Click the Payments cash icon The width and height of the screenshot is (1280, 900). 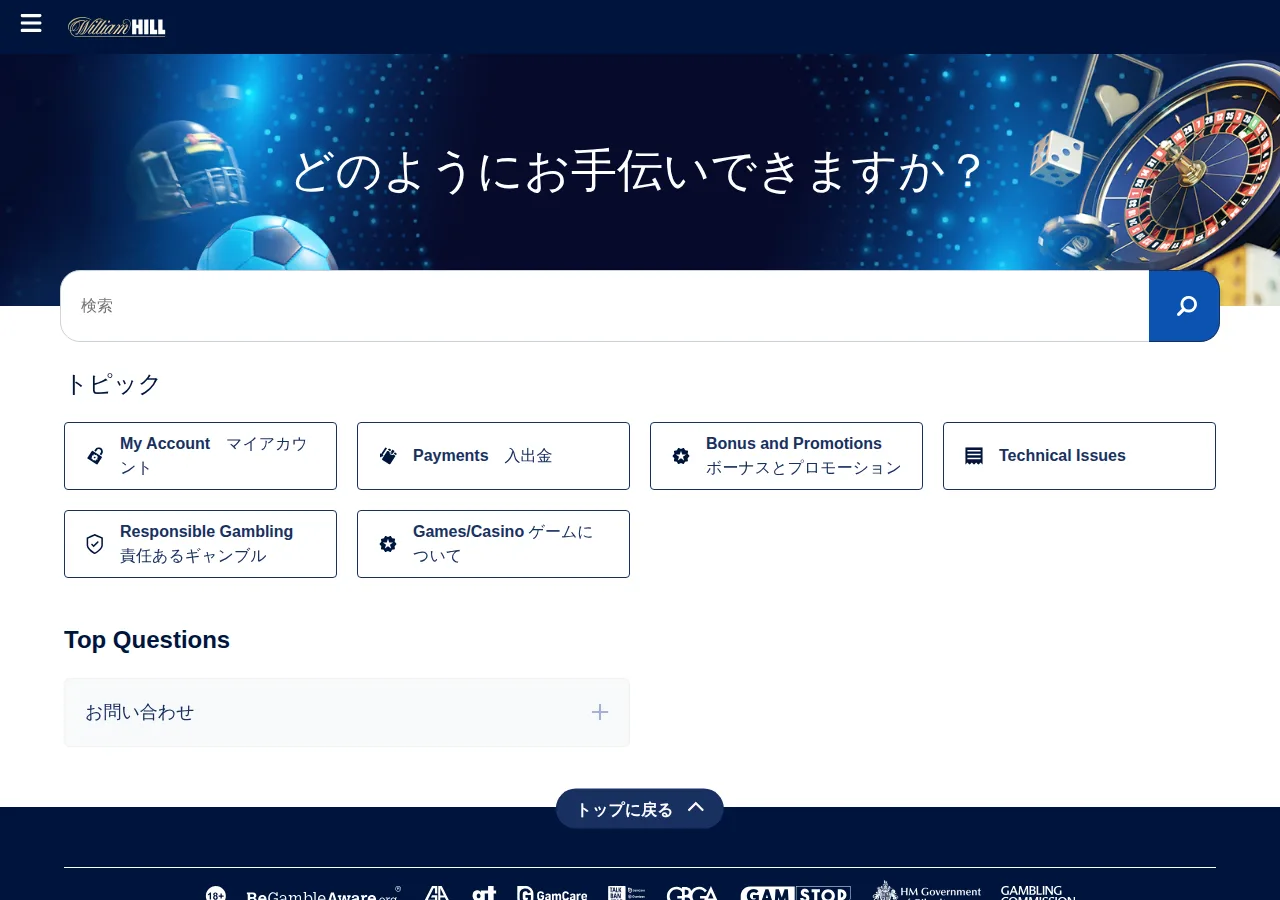point(388,456)
